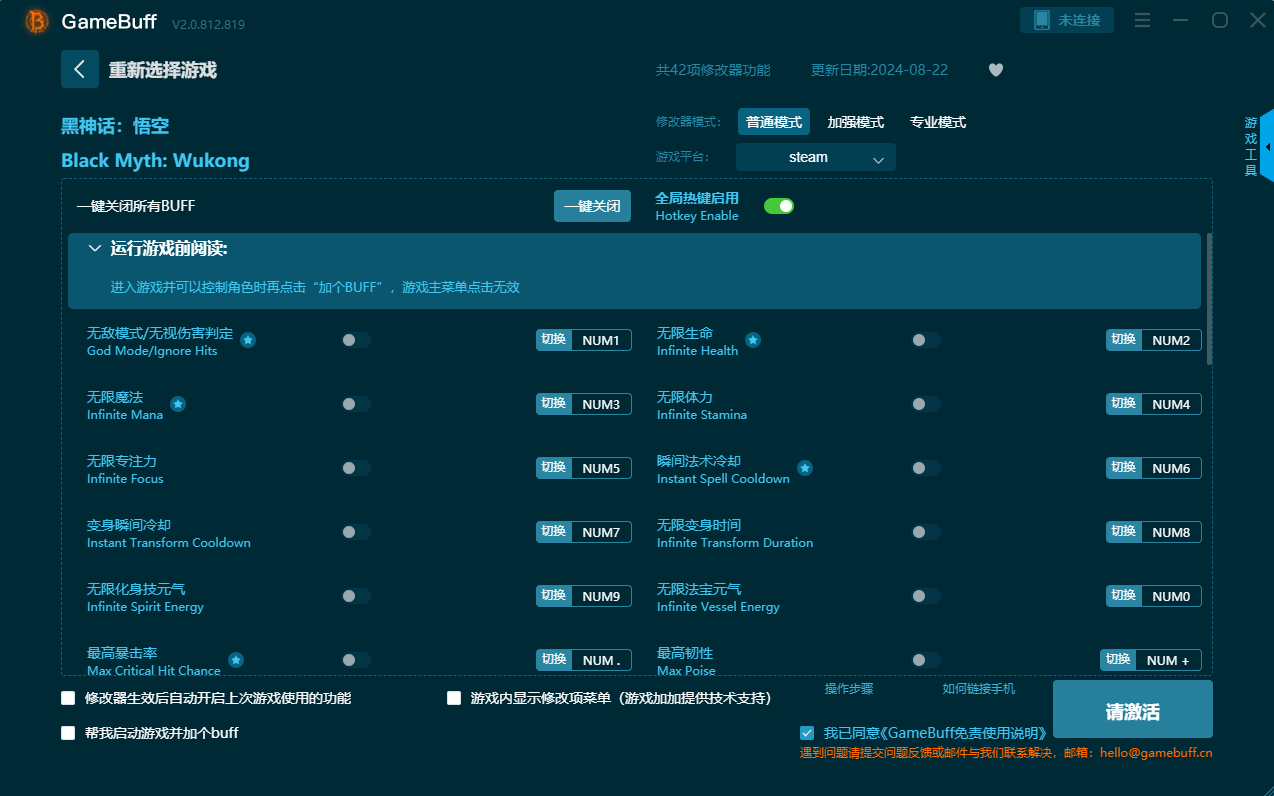This screenshot has height=796, width=1274.
Task: Enable Infinite Spirit Energy toggle
Action: pyautogui.click(x=356, y=596)
